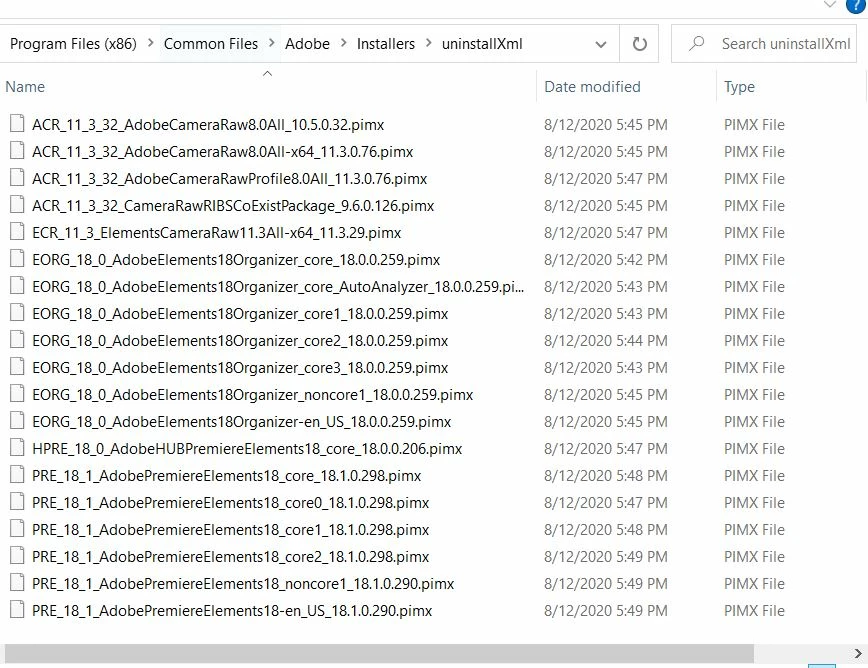
Task: Open chevron after Adobe breadcrumb
Action: [x=344, y=43]
